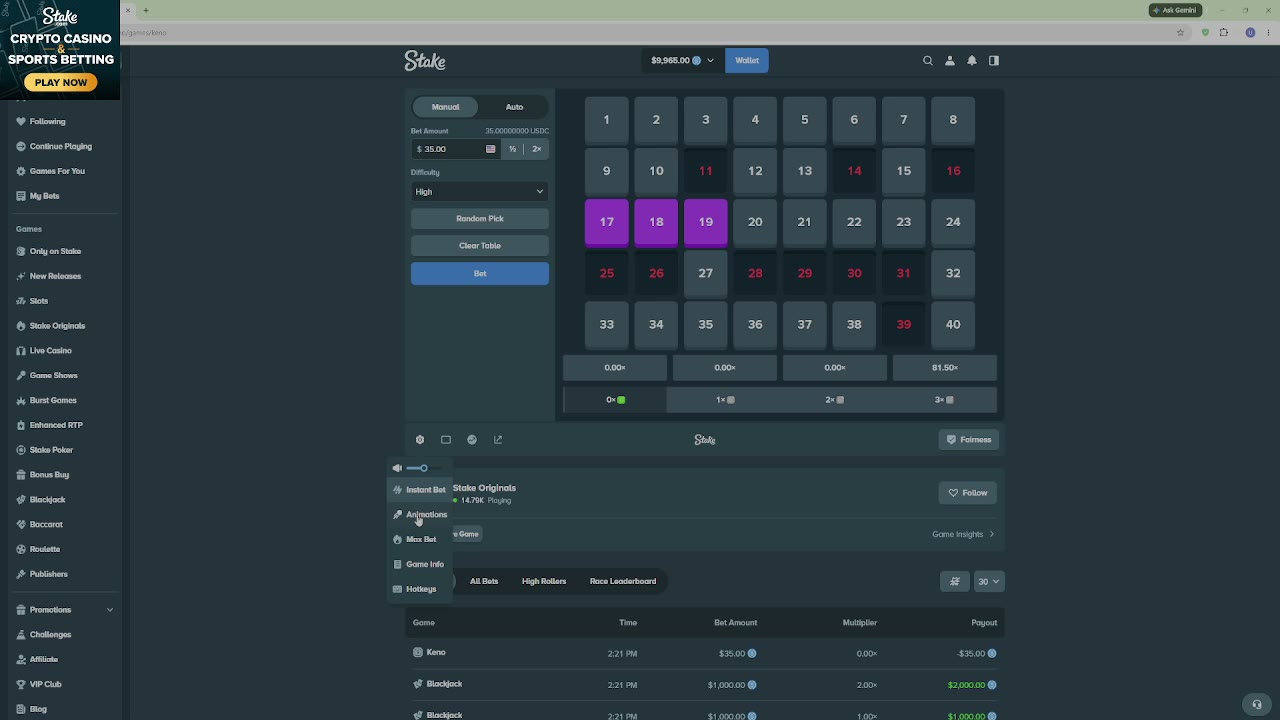Bookmark page with the star icon
Screen dimensions: 1280x720
click(1181, 32)
